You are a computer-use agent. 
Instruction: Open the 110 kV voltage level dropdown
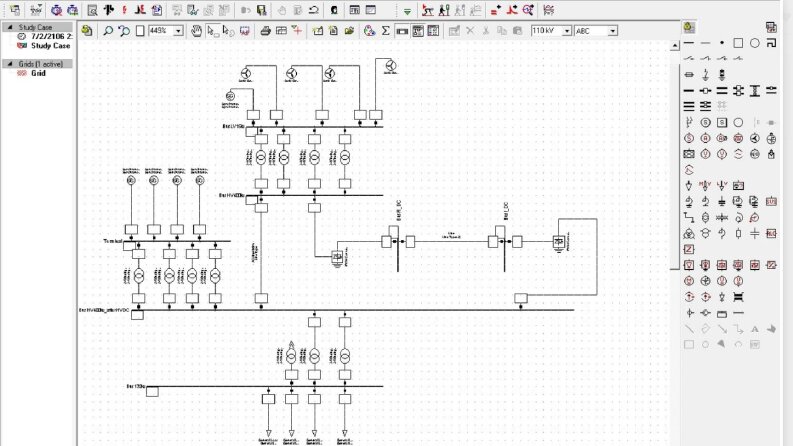pyautogui.click(x=567, y=31)
